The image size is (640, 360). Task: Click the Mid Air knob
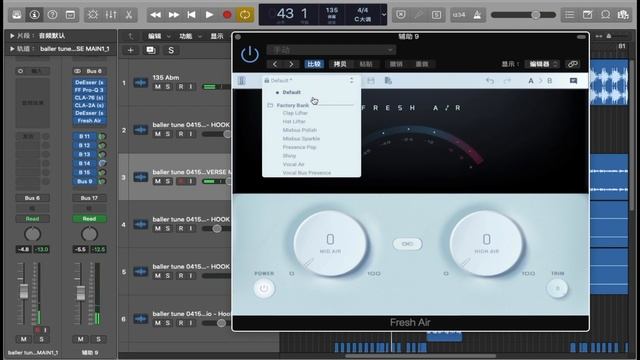point(330,243)
